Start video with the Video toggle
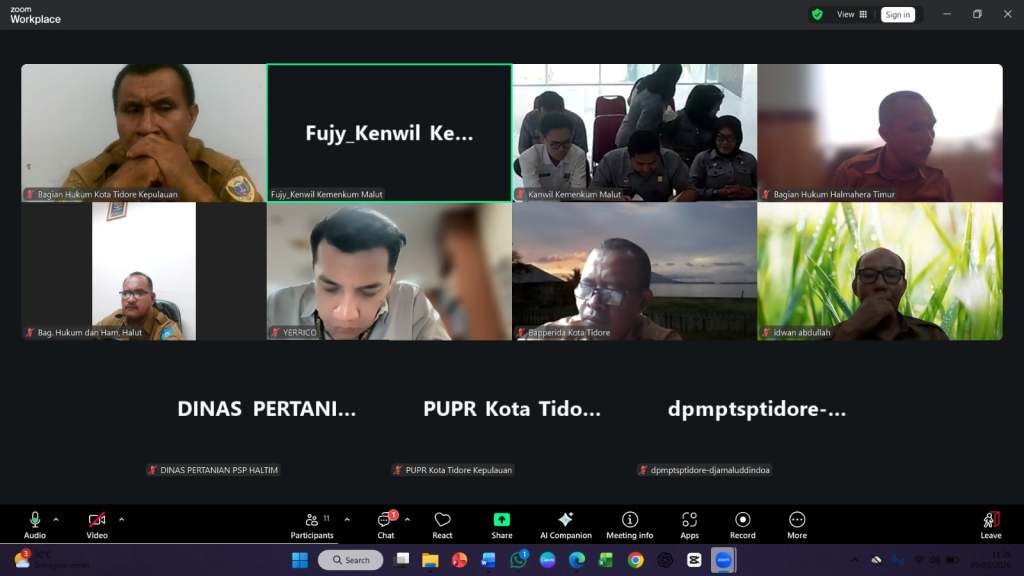The image size is (1024, 576). (97, 524)
